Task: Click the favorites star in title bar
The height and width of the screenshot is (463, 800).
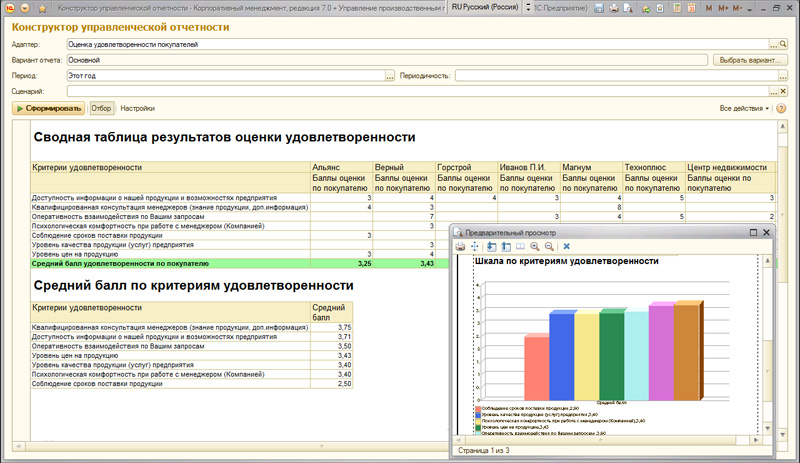Action: click(647, 7)
